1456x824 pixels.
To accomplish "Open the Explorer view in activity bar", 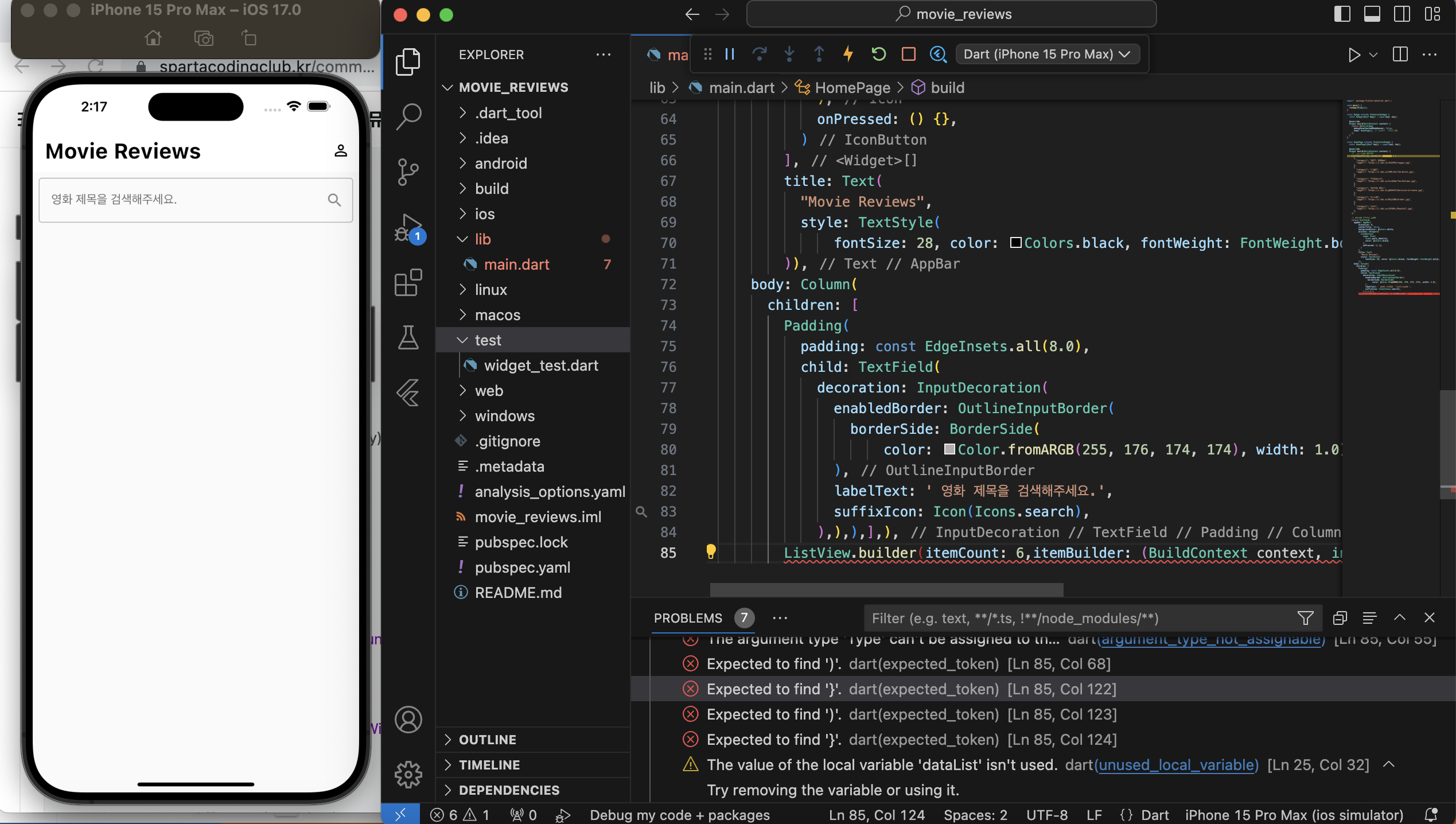I will pyautogui.click(x=408, y=61).
